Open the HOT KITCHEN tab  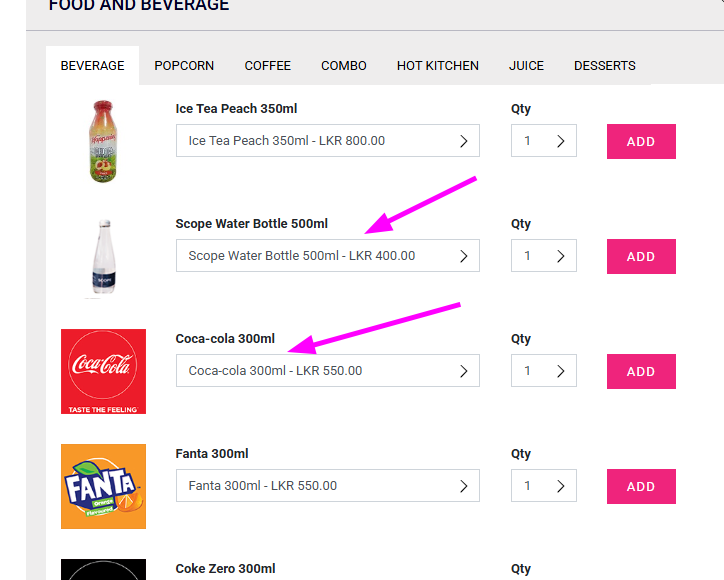437,66
